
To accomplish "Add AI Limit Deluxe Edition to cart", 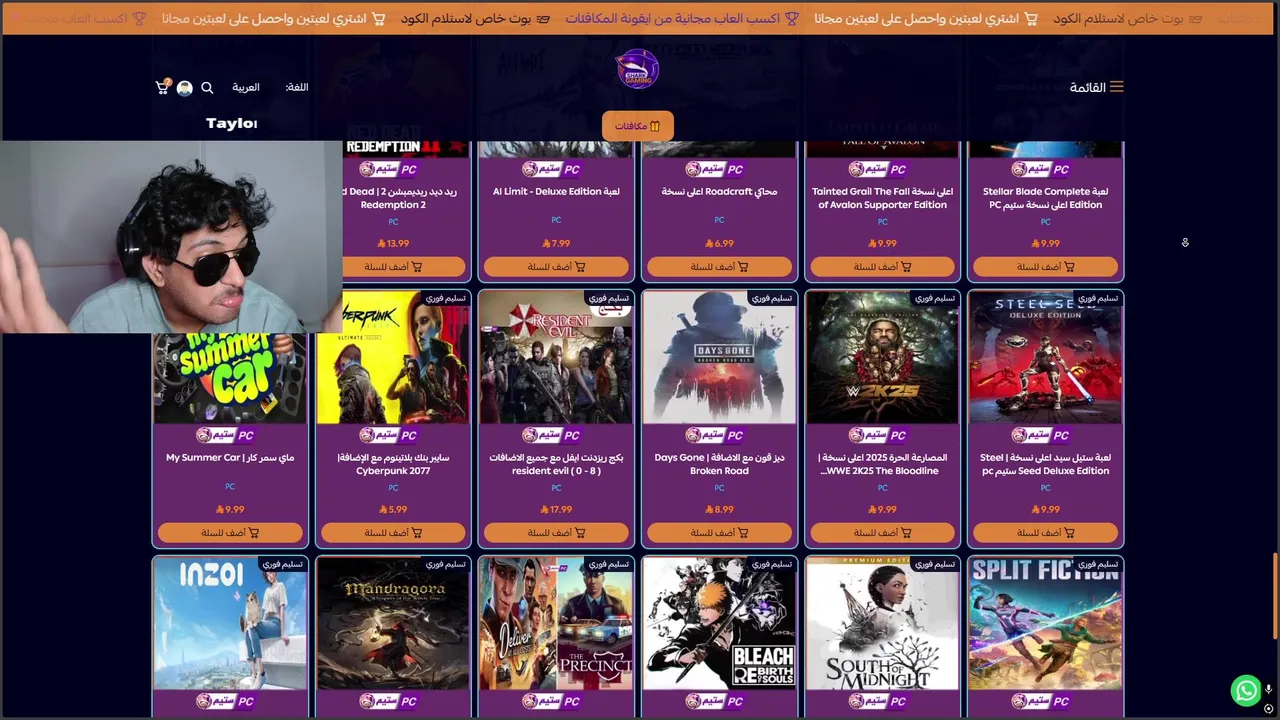I will coord(556,267).
